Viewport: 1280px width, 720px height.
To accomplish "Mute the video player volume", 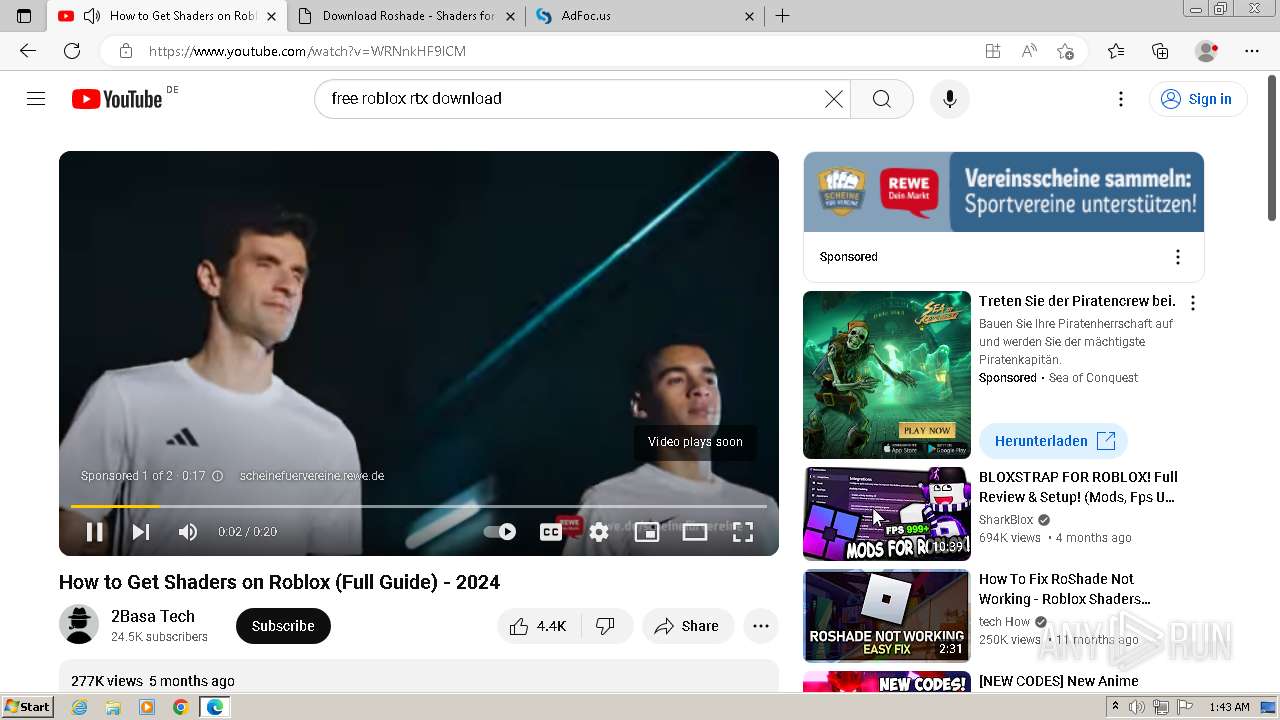I will (x=188, y=532).
